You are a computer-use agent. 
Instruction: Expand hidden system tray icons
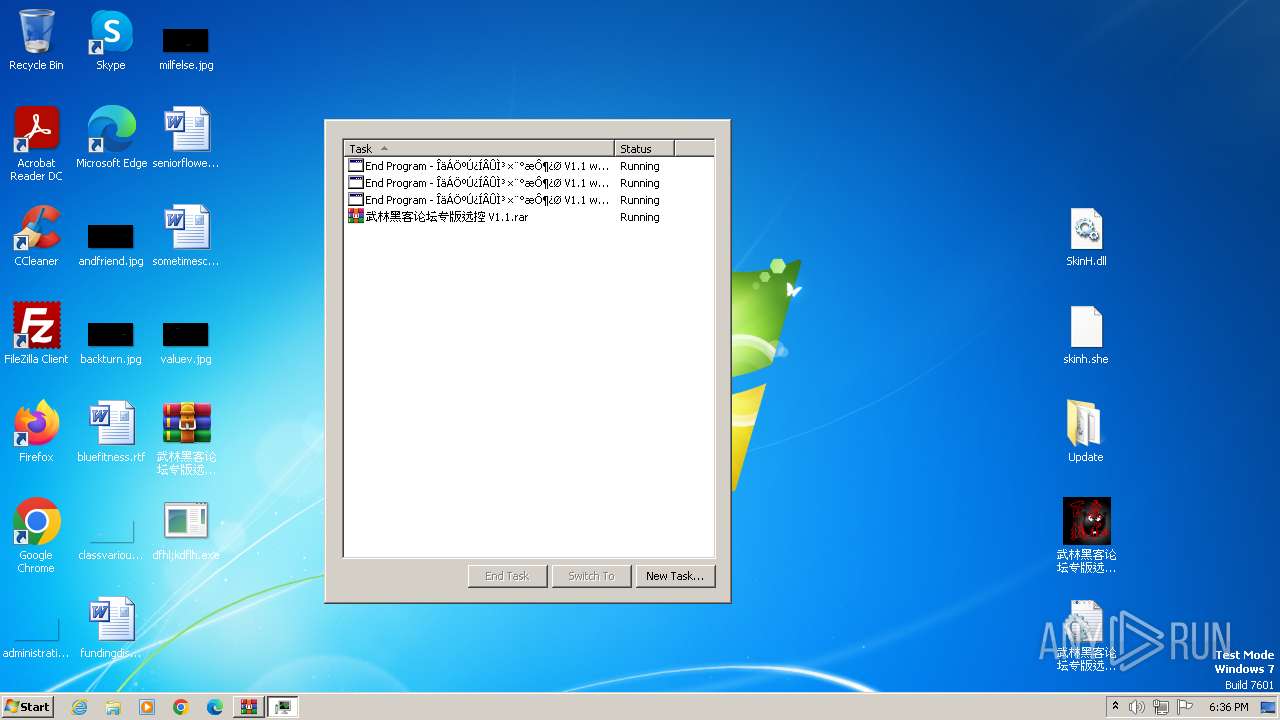(1116, 707)
